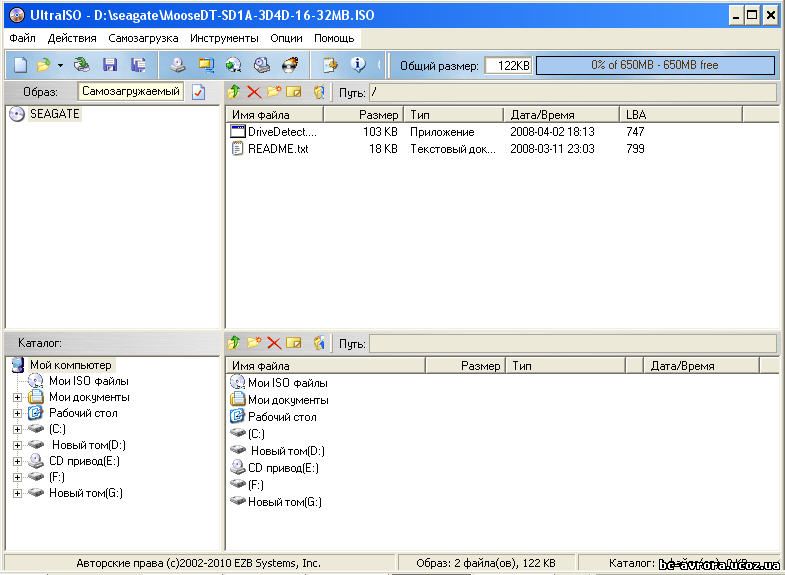Viewport: 785px width, 575px height.
Task: Create new folder in image pane
Action: tap(274, 92)
